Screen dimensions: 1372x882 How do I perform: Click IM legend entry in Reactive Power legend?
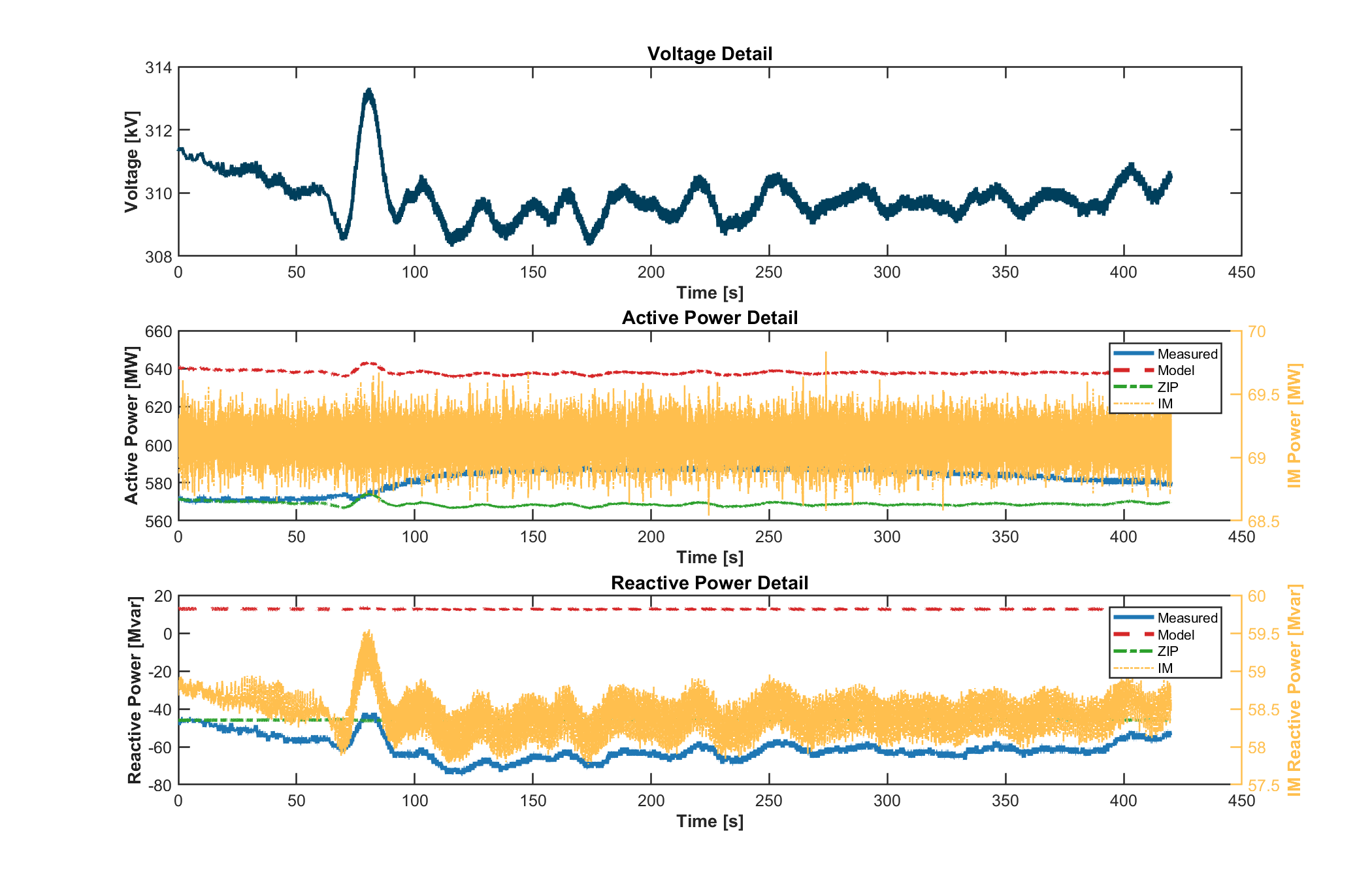(1165, 668)
